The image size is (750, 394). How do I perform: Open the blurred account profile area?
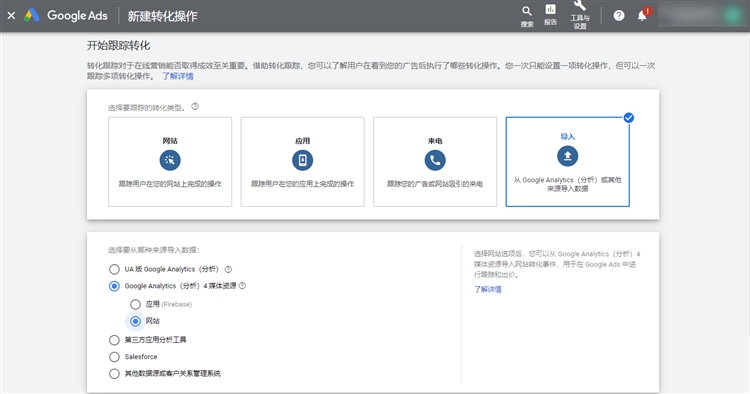[701, 16]
